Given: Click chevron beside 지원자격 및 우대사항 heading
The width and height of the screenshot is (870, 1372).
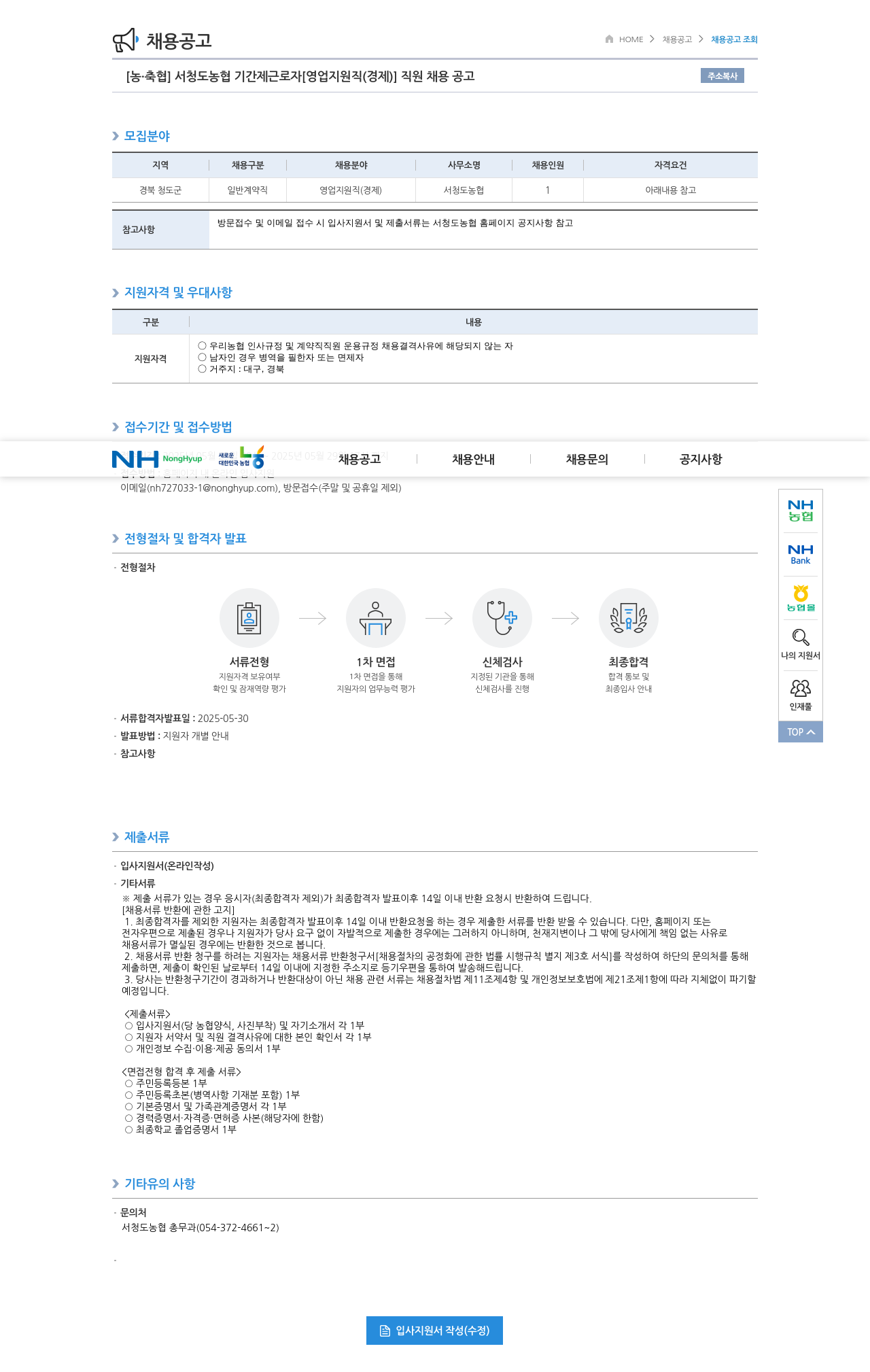Looking at the screenshot, I should click(116, 292).
